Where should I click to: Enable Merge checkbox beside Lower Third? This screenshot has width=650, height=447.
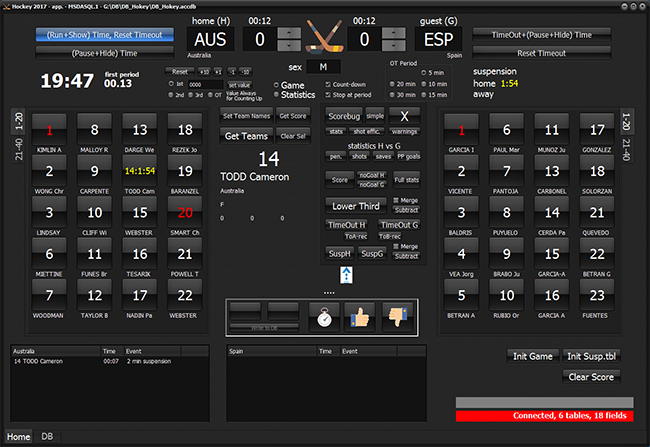(x=396, y=200)
